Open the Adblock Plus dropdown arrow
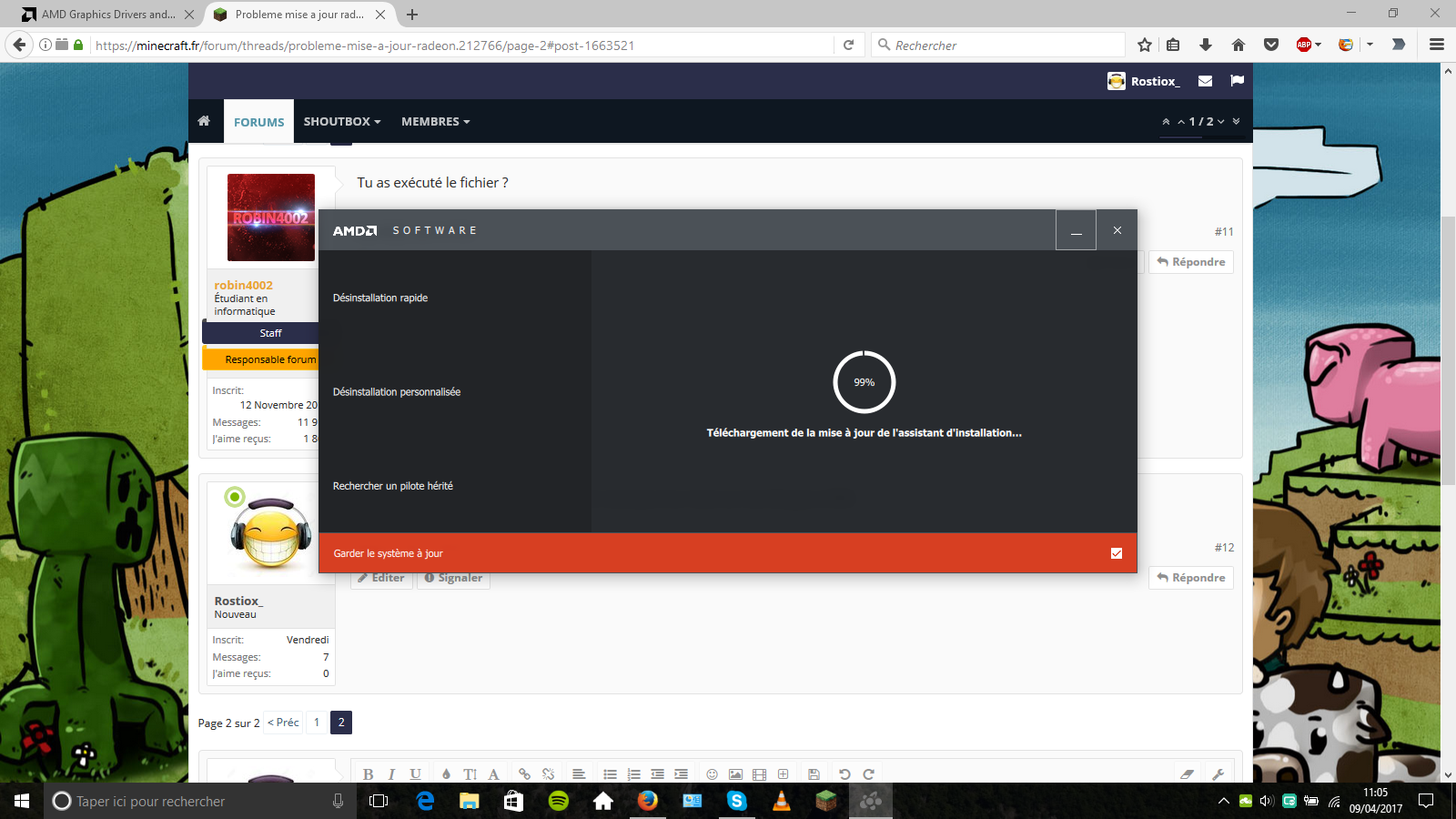Image resolution: width=1456 pixels, height=819 pixels. click(x=1318, y=45)
